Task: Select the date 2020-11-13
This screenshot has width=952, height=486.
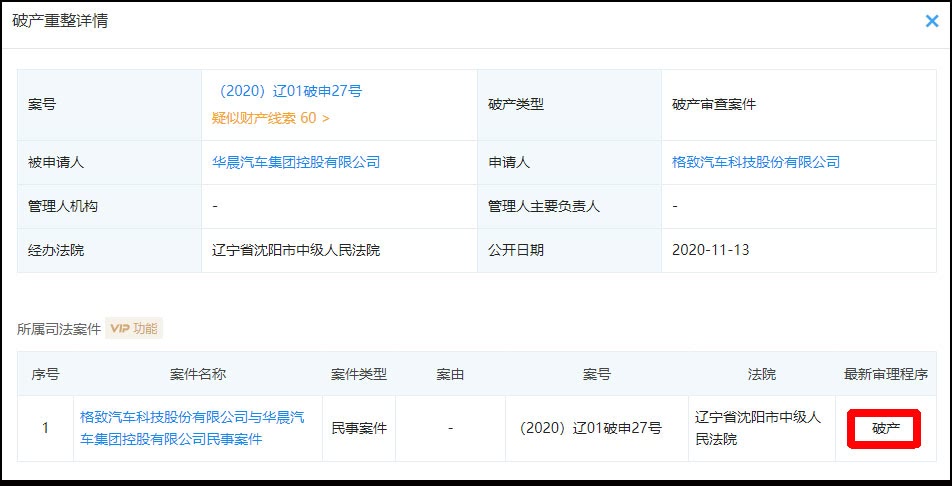Action: click(x=710, y=250)
